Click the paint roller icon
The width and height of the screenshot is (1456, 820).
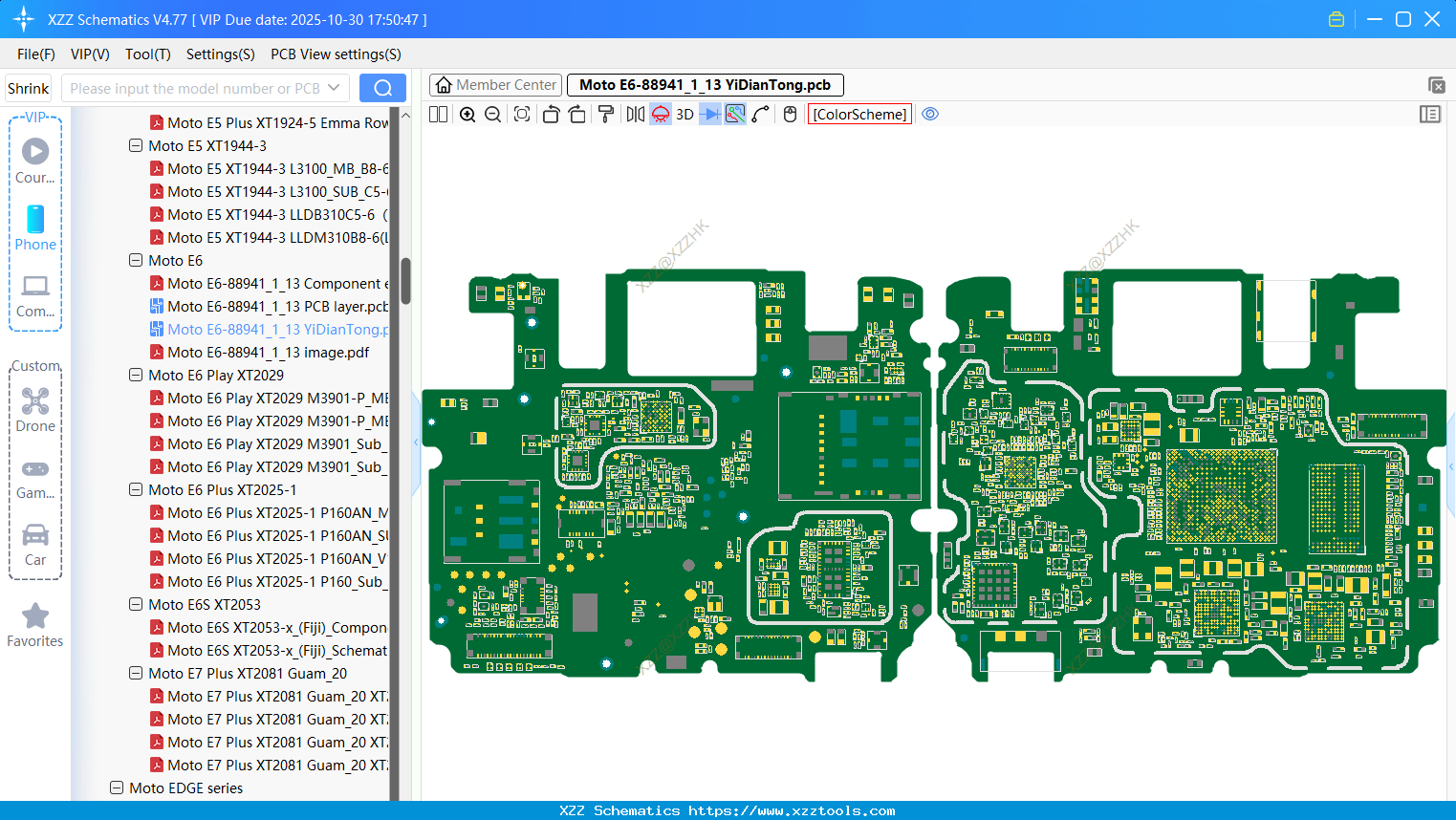point(605,115)
